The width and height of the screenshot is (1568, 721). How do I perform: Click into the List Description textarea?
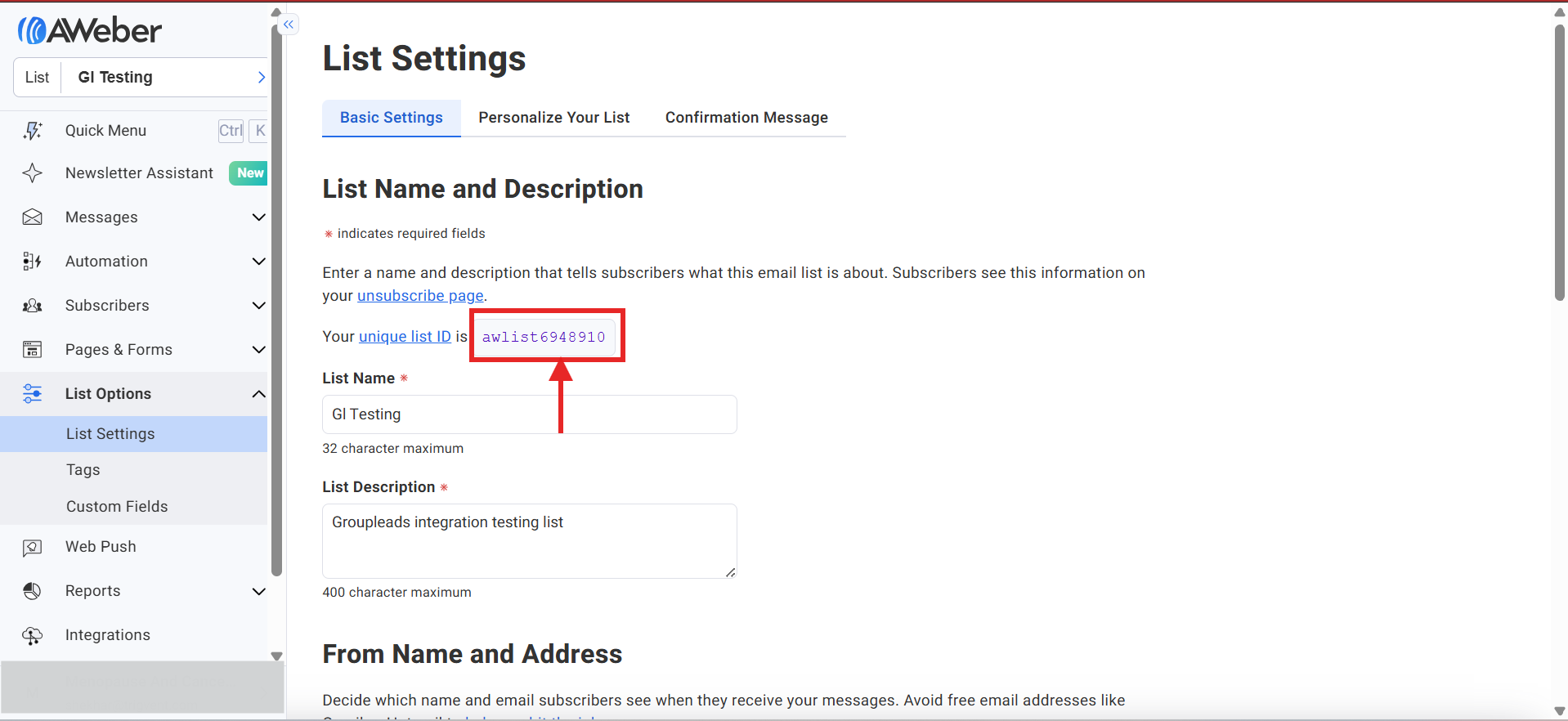coord(530,541)
